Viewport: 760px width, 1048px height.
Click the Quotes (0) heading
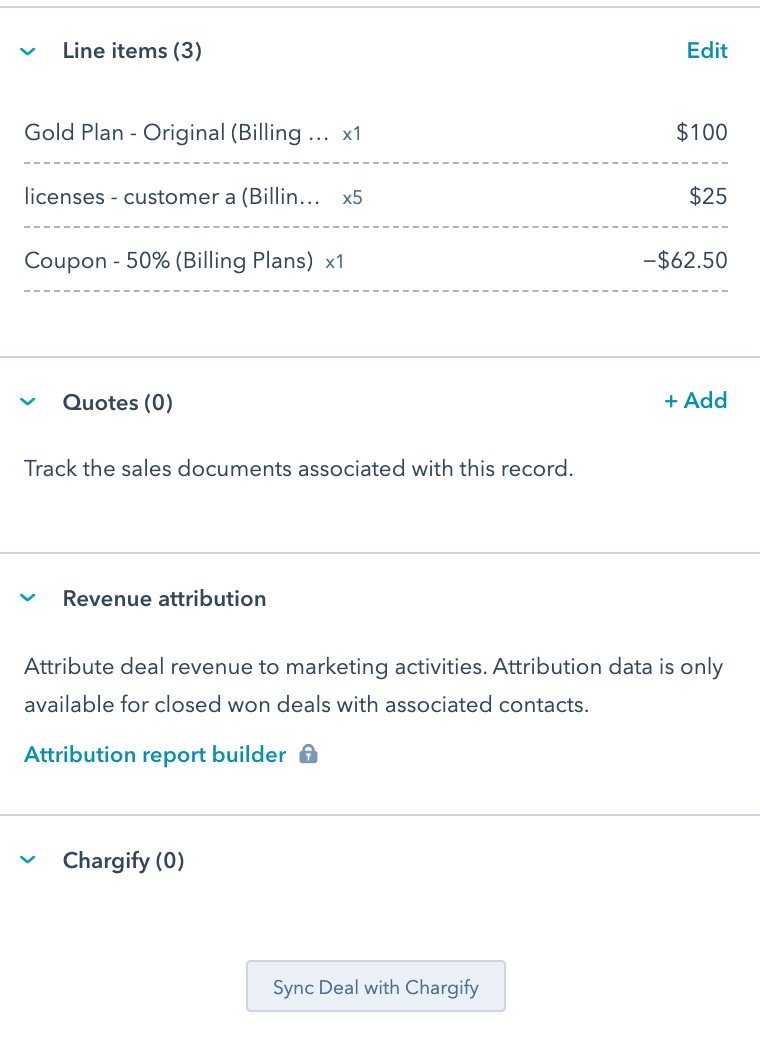tap(118, 403)
